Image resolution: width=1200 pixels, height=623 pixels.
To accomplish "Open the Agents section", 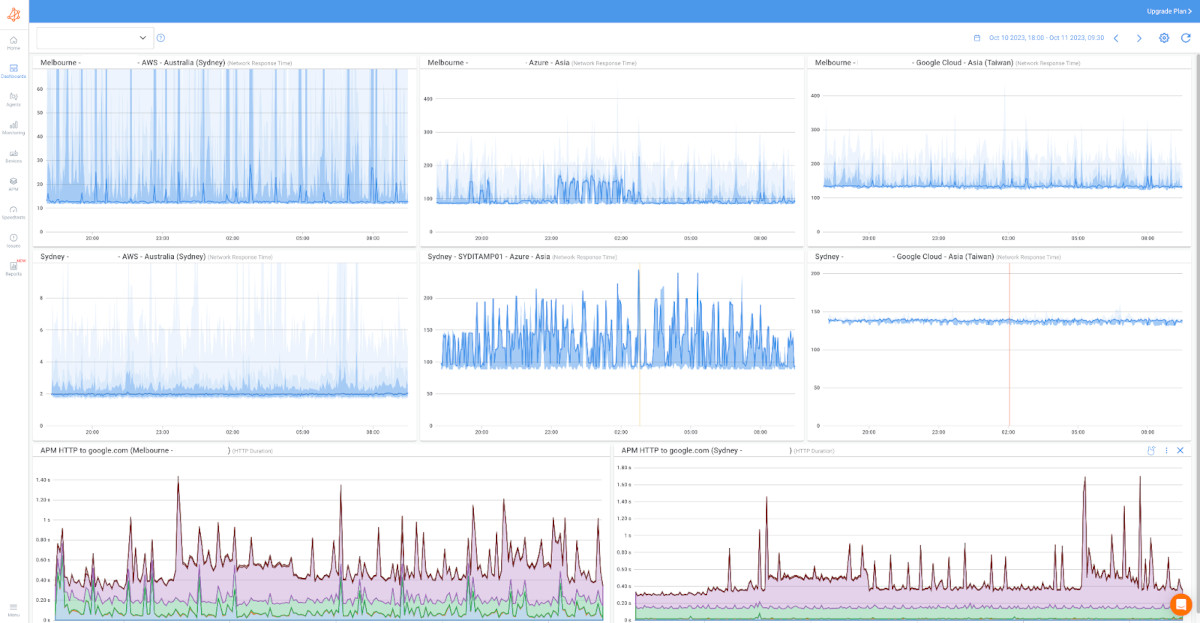I will point(13,100).
